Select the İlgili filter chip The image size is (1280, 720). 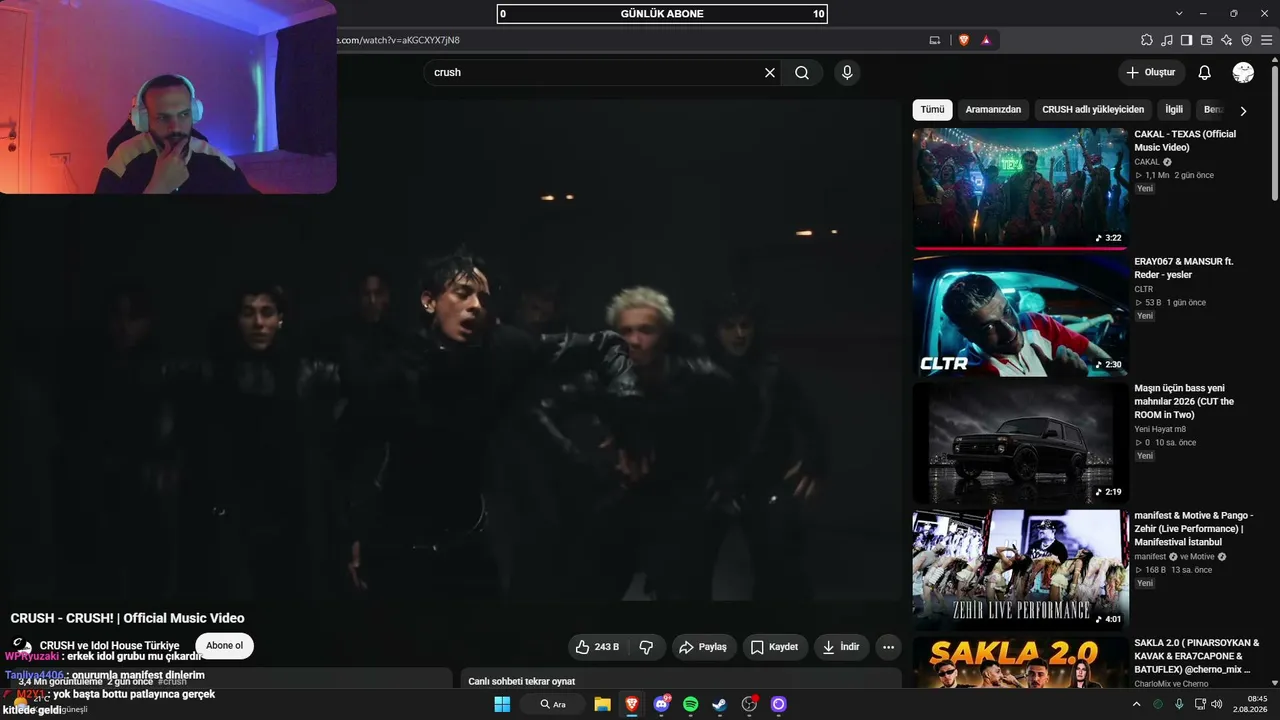click(1174, 110)
